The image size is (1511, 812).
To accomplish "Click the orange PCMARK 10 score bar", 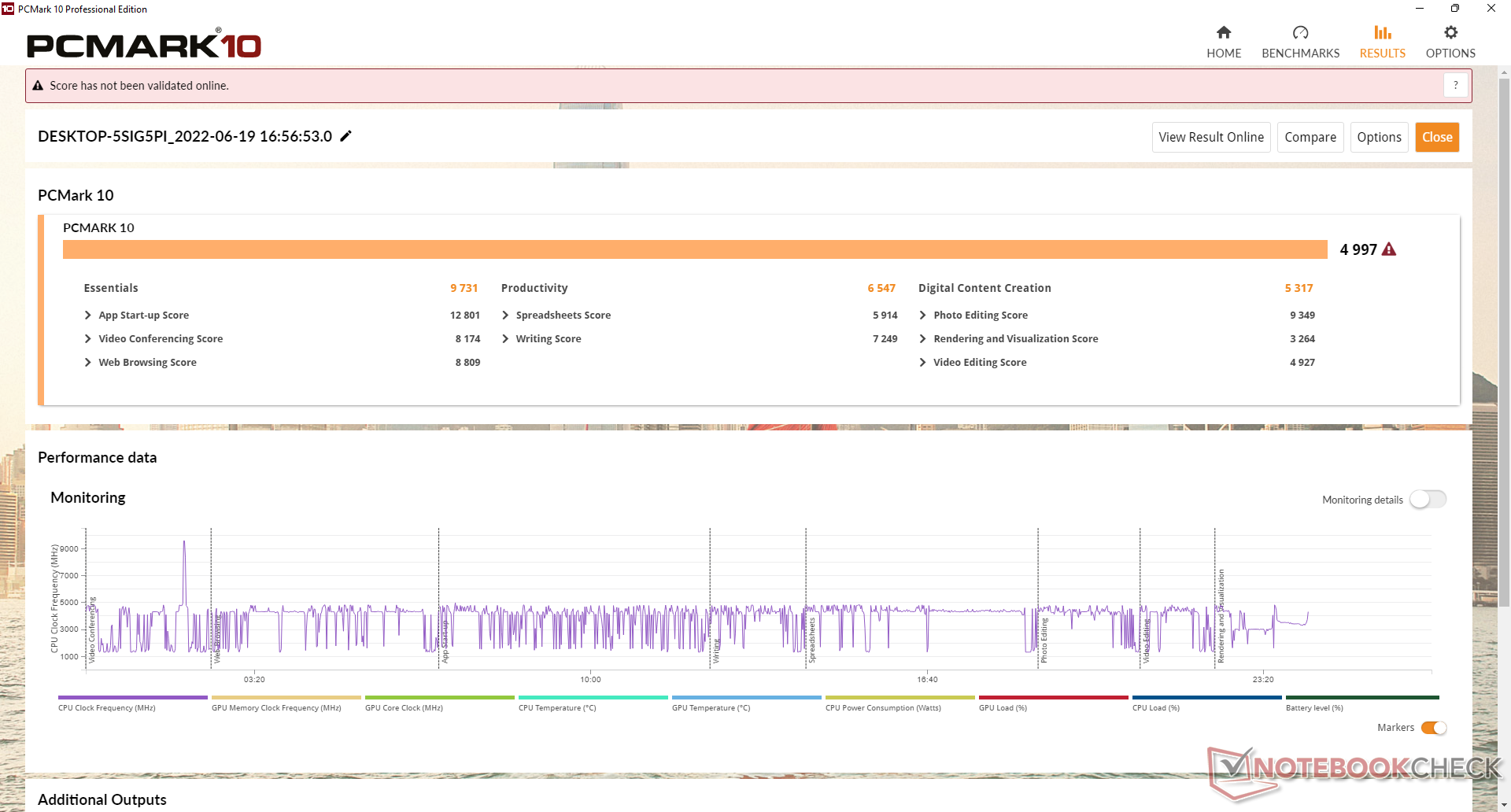I will click(695, 249).
